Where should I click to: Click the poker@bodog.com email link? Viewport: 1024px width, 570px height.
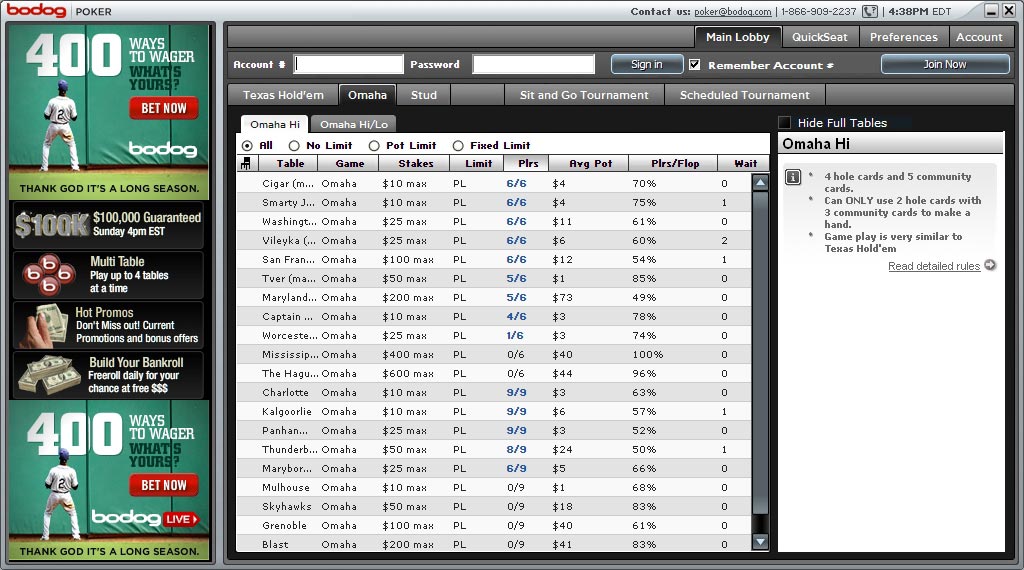(733, 11)
